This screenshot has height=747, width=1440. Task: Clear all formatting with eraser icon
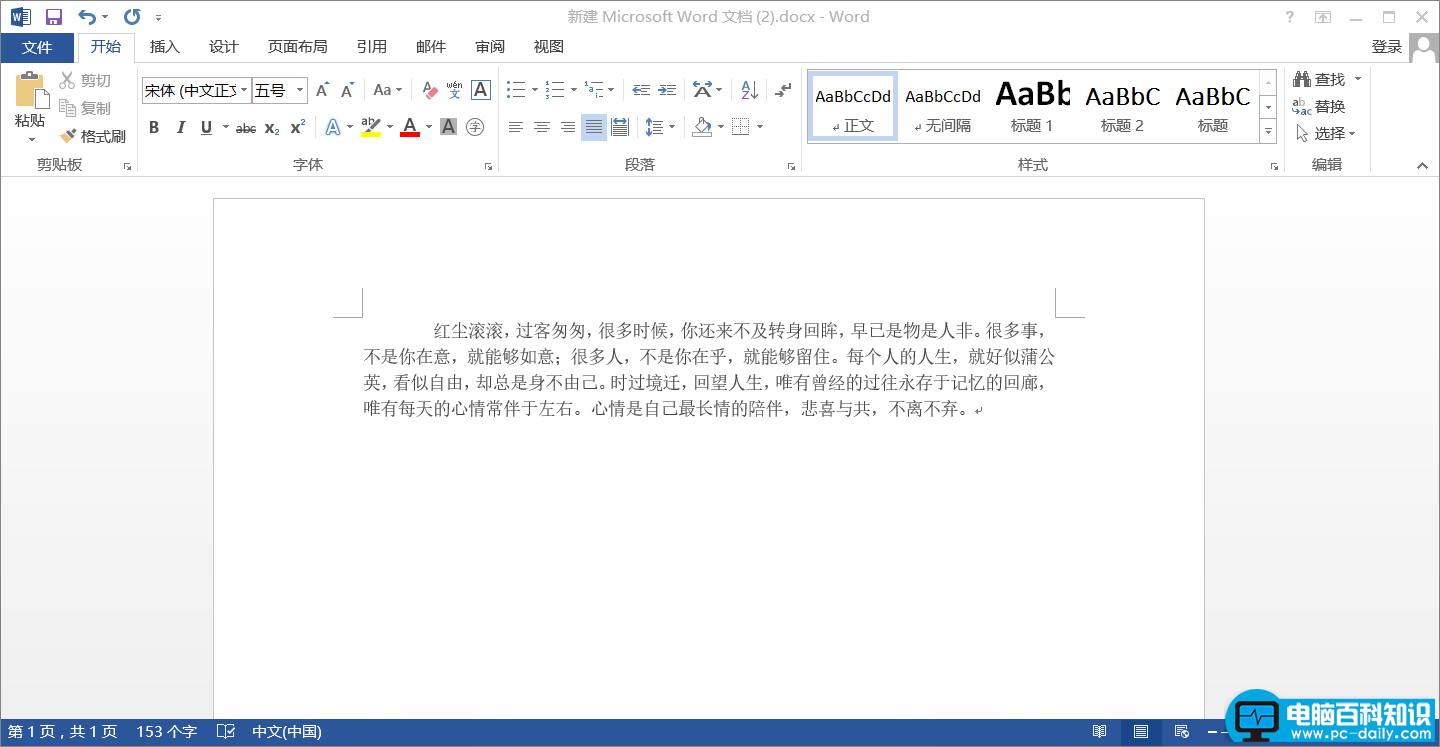coord(430,90)
